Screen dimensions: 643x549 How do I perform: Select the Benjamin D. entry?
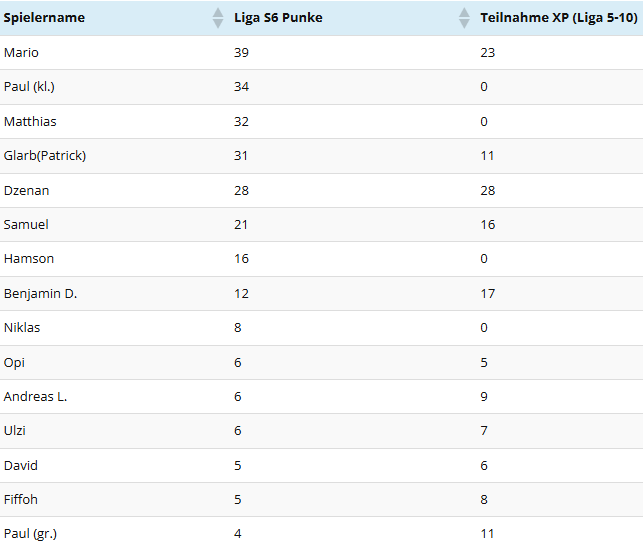pos(41,293)
